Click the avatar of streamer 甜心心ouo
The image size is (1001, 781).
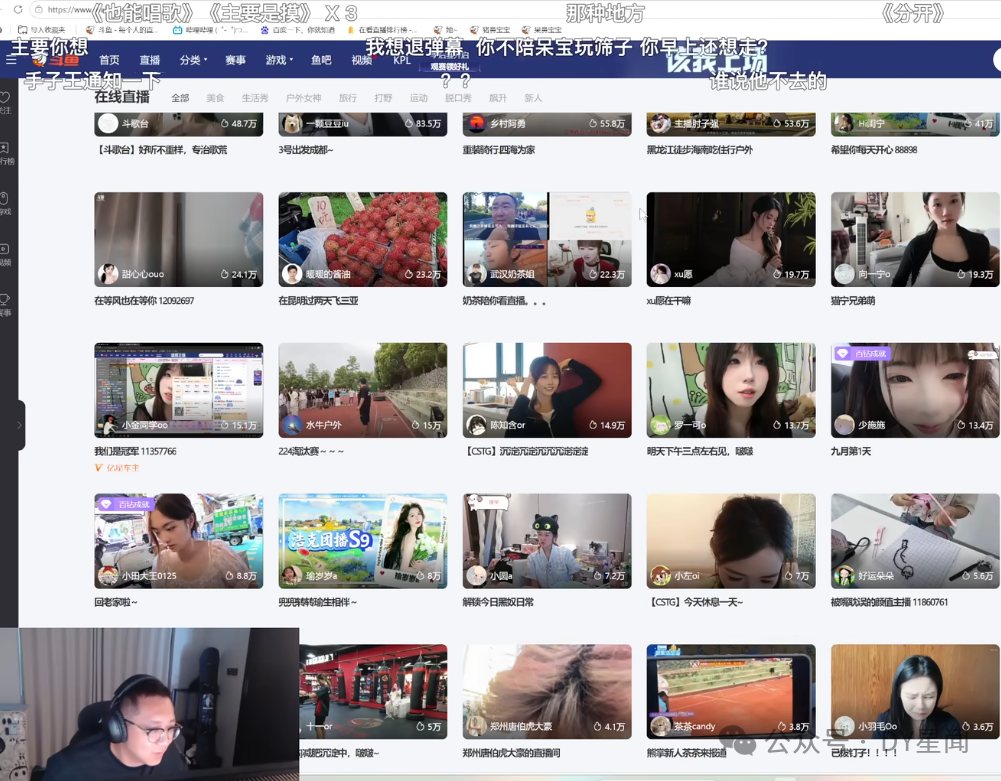(x=108, y=274)
